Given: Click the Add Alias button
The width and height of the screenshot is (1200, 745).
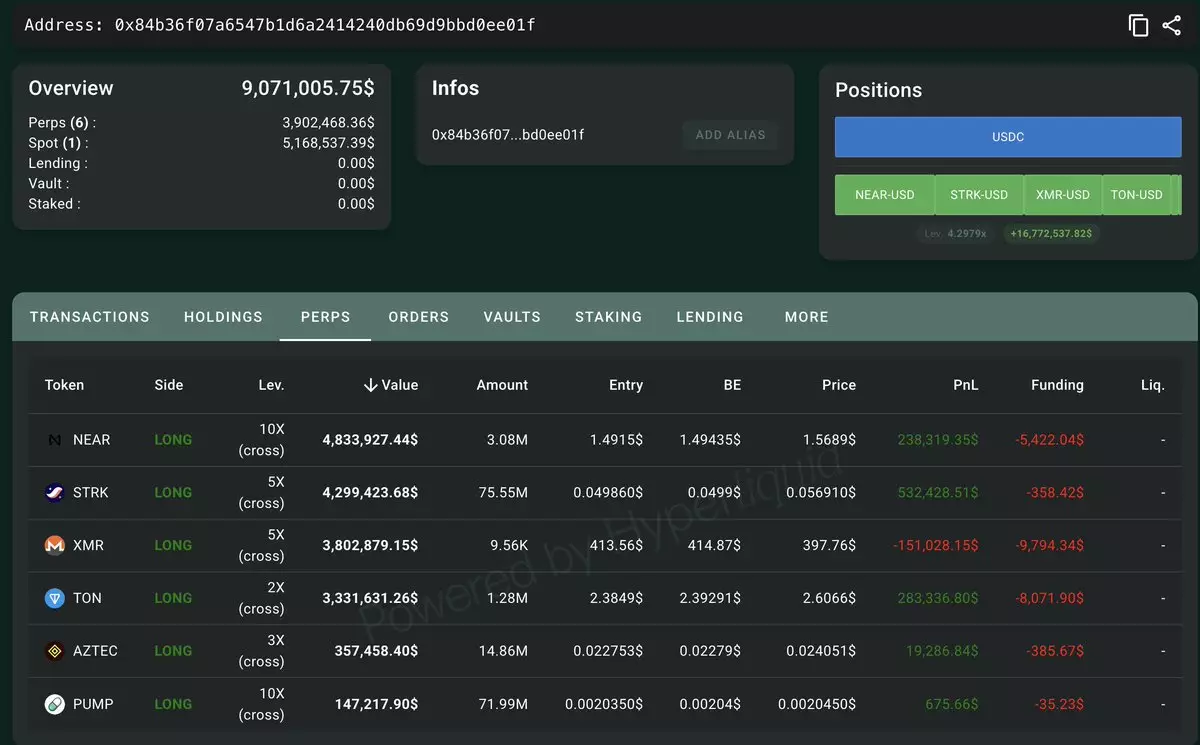Looking at the screenshot, I should (x=730, y=135).
